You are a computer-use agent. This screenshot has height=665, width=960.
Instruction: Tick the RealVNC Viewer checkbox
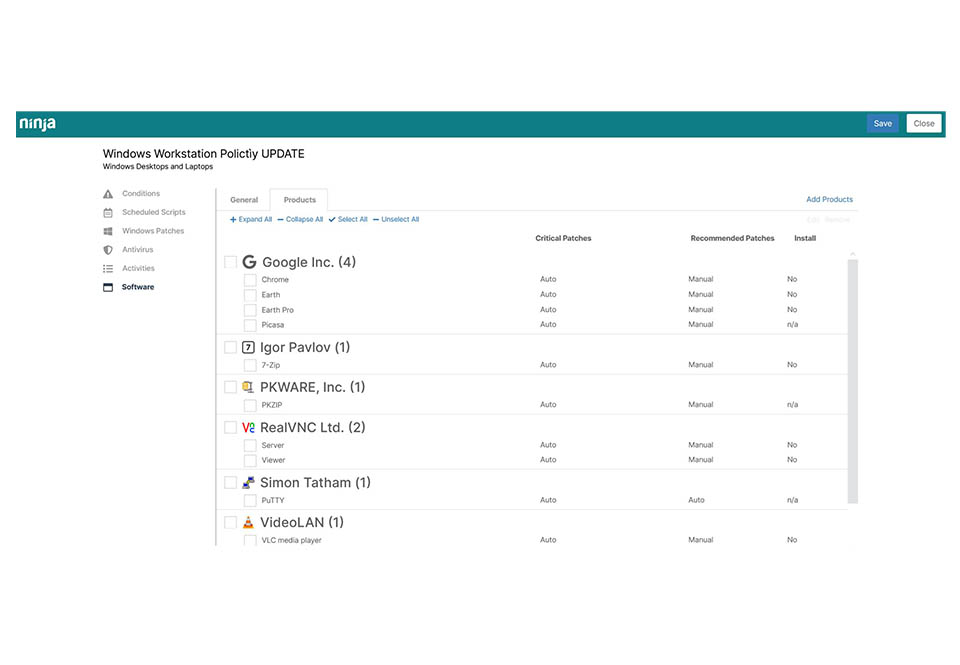coord(250,460)
